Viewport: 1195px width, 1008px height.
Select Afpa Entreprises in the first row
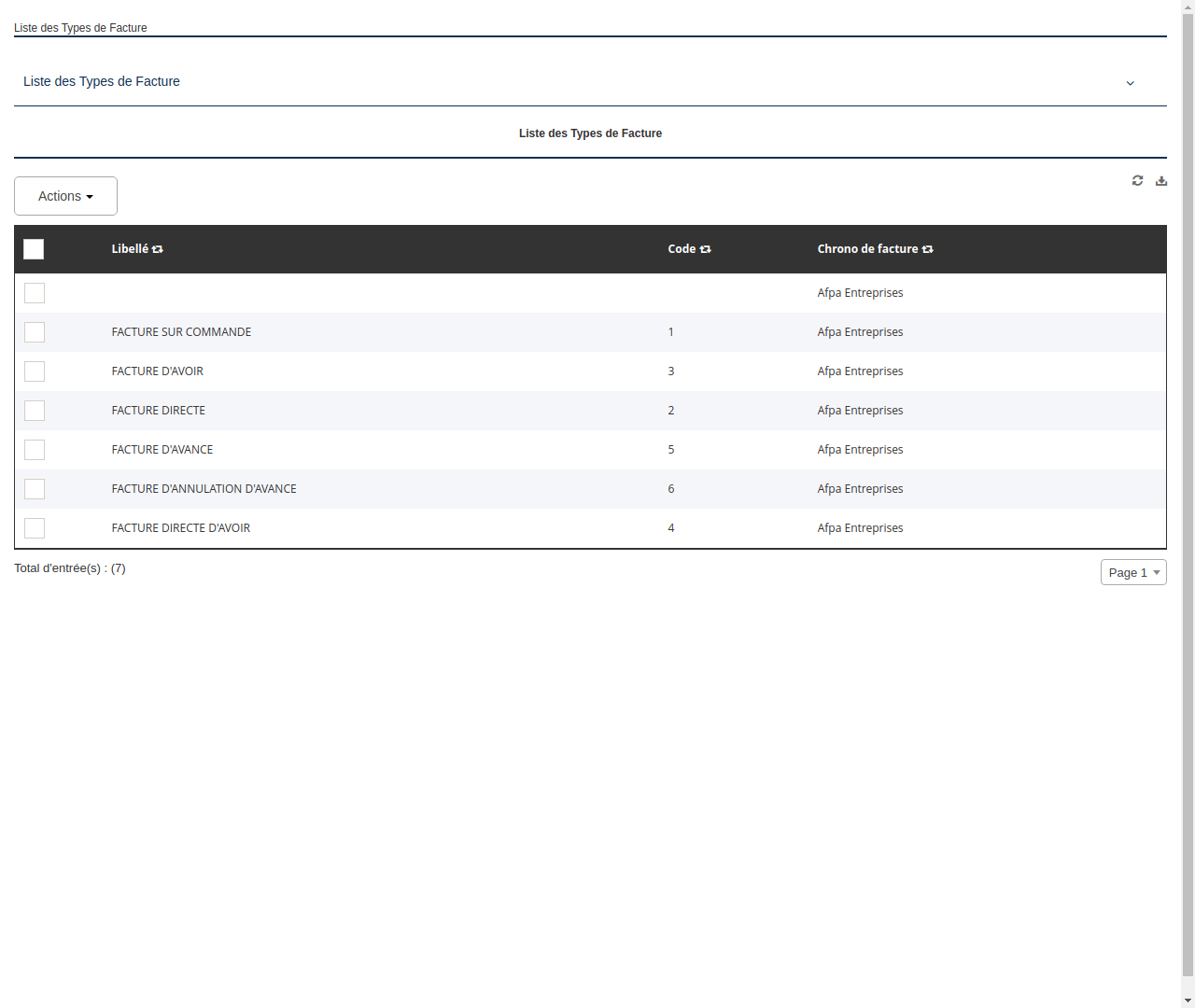coord(860,292)
